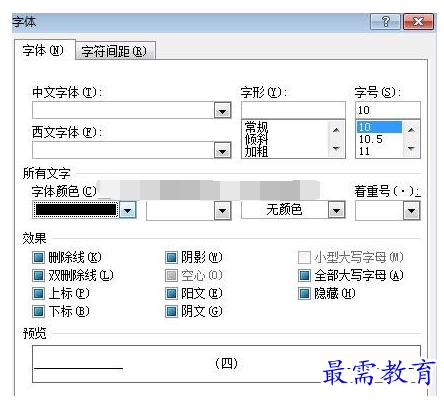Open the 着重号 dropdown arrow
This screenshot has height=404, width=444.
[411, 211]
